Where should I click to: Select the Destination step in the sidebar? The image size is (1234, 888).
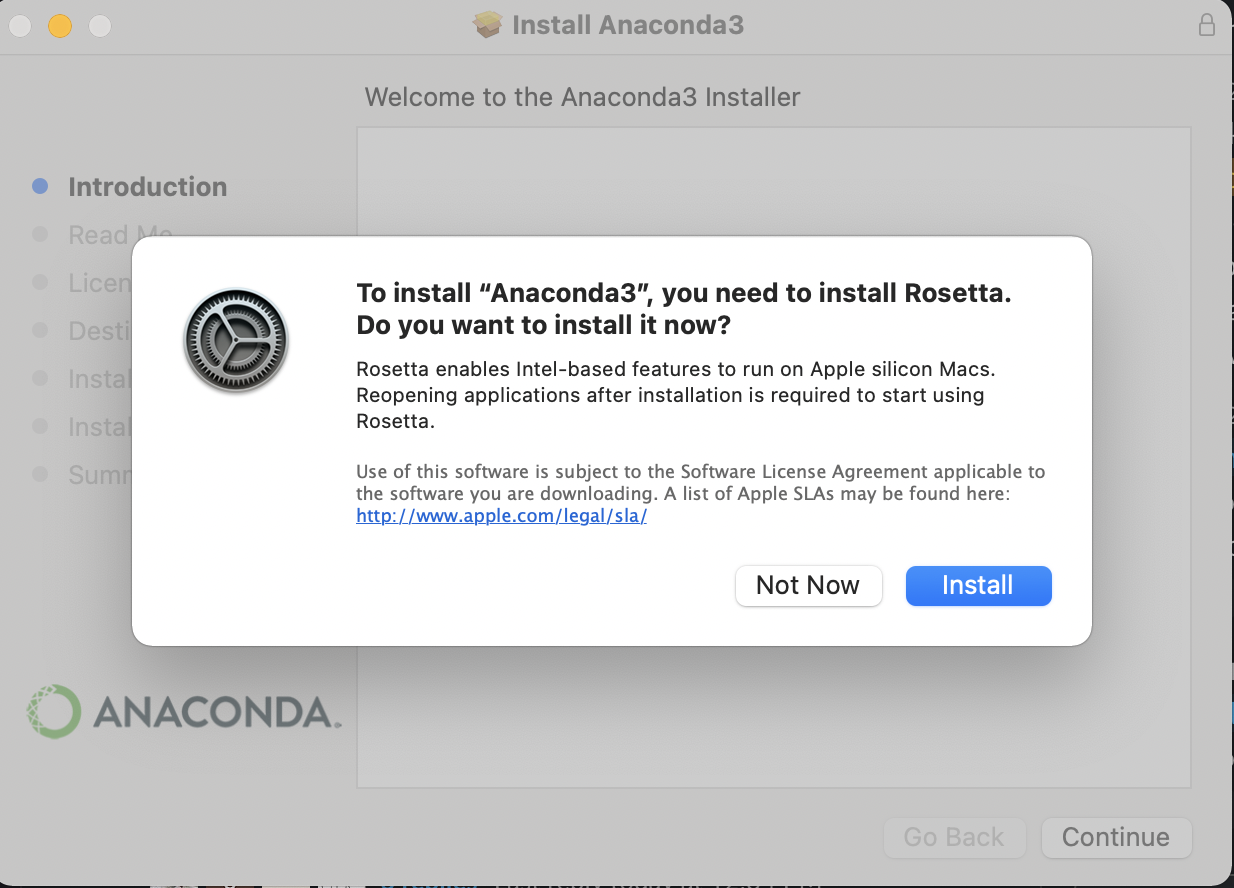98,331
